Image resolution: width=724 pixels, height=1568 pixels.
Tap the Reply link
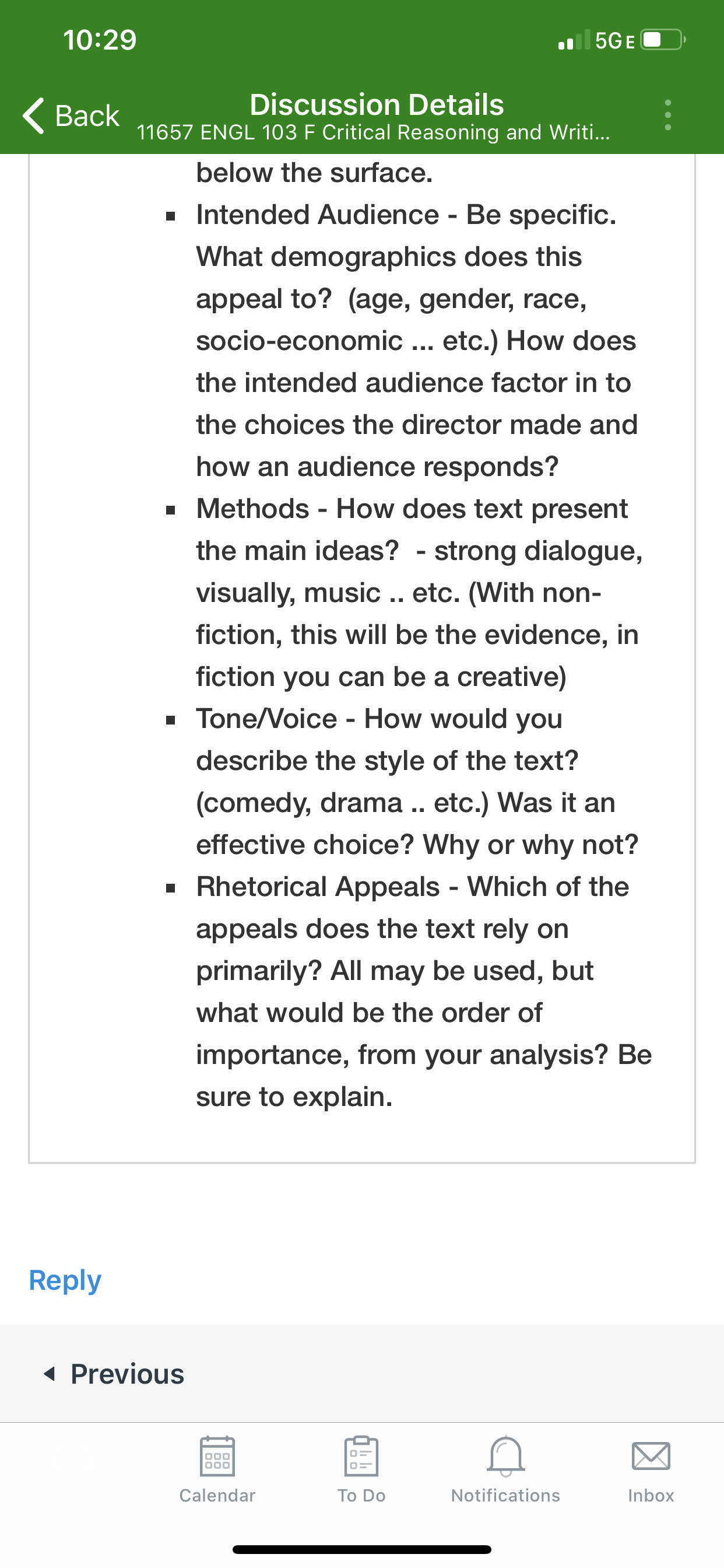65,1280
